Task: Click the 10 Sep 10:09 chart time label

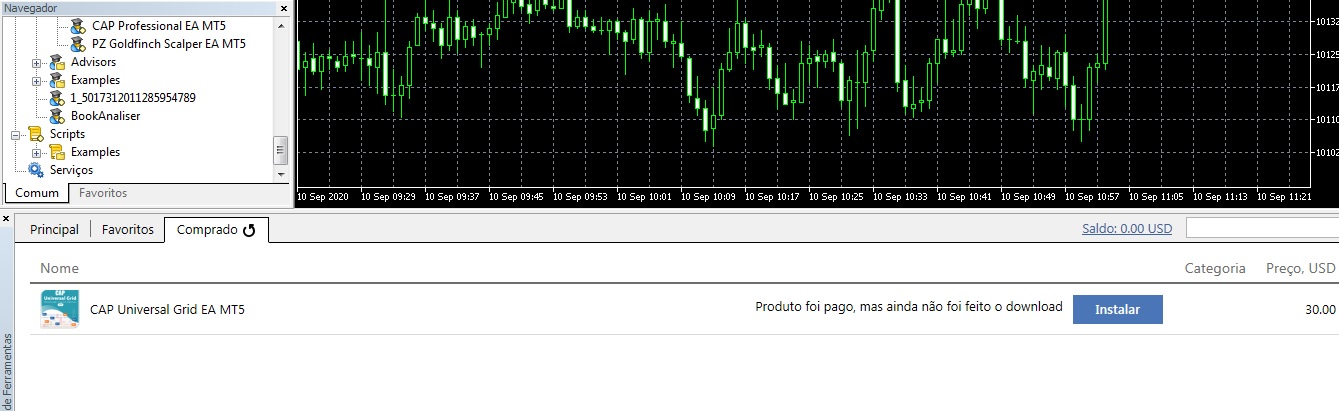Action: pyautogui.click(x=710, y=197)
